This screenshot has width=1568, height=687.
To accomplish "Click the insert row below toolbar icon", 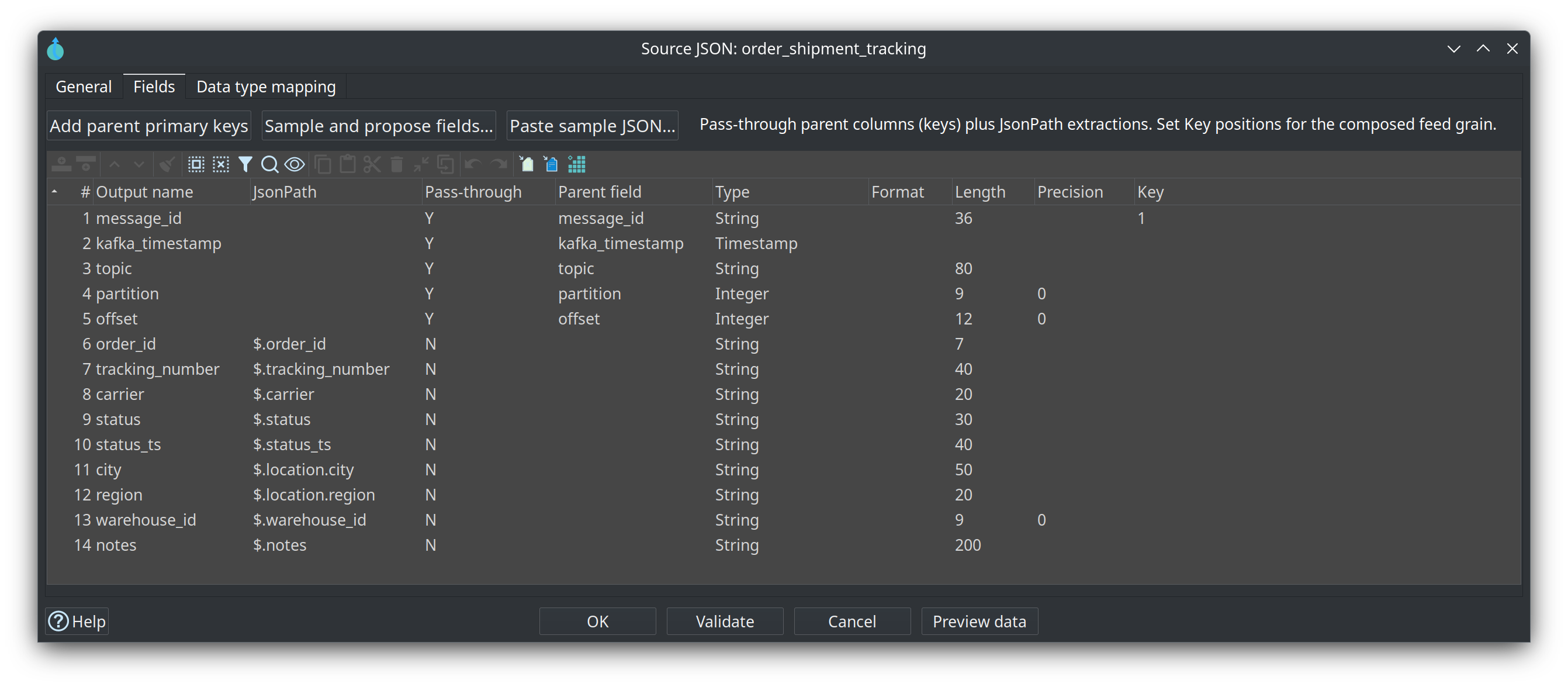I will click(86, 164).
